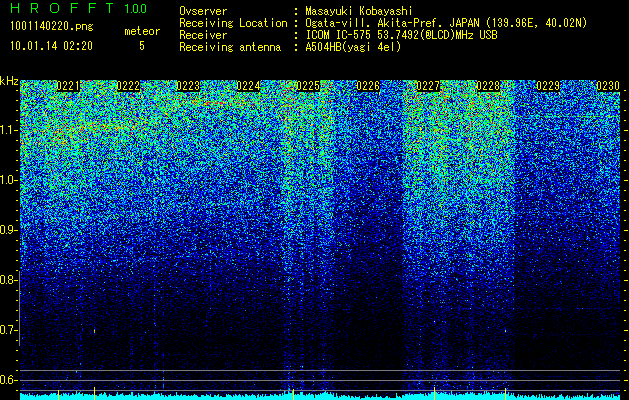Click the 0227 time marker
The image size is (629, 400).
[x=428, y=86]
